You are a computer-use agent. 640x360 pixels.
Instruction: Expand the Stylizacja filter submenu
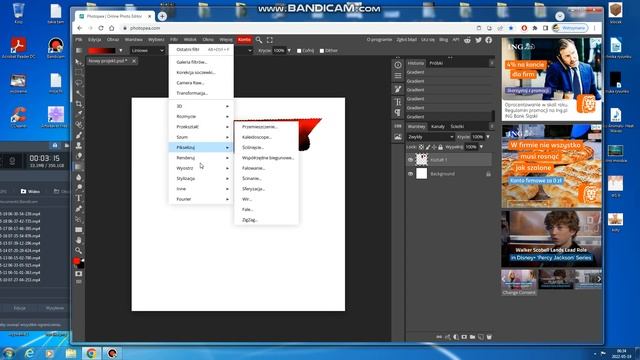tap(201, 178)
